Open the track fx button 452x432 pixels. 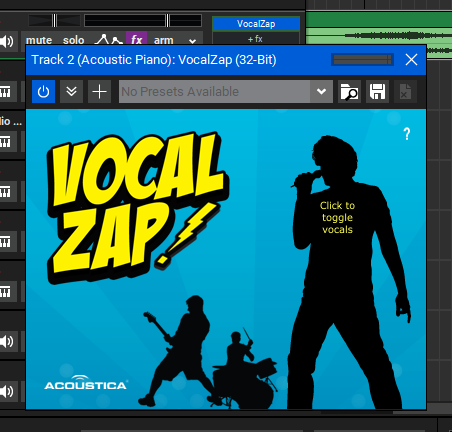pyautogui.click(x=137, y=39)
